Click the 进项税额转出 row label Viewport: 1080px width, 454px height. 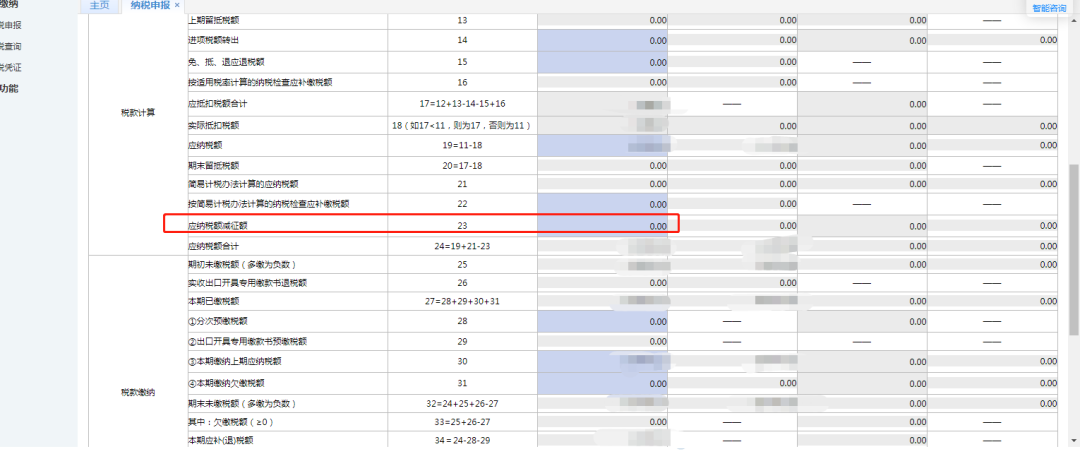pyautogui.click(x=214, y=41)
